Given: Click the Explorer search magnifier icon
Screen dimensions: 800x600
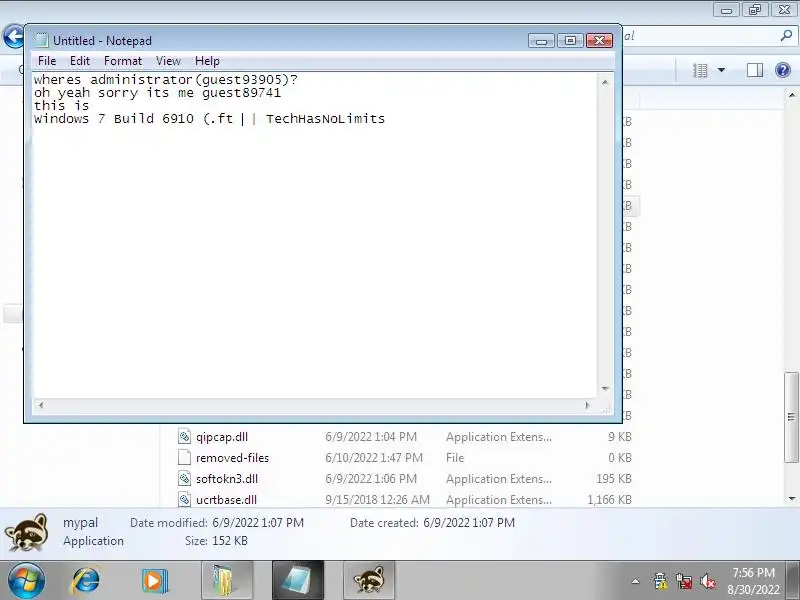Looking at the screenshot, I should [786, 36].
